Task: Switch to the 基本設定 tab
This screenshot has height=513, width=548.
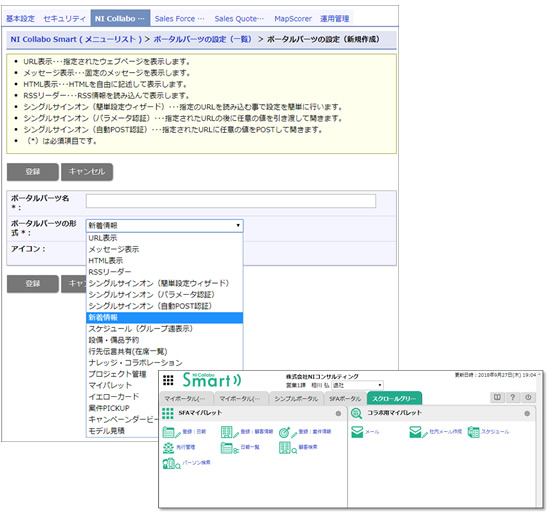Action: click(x=21, y=19)
